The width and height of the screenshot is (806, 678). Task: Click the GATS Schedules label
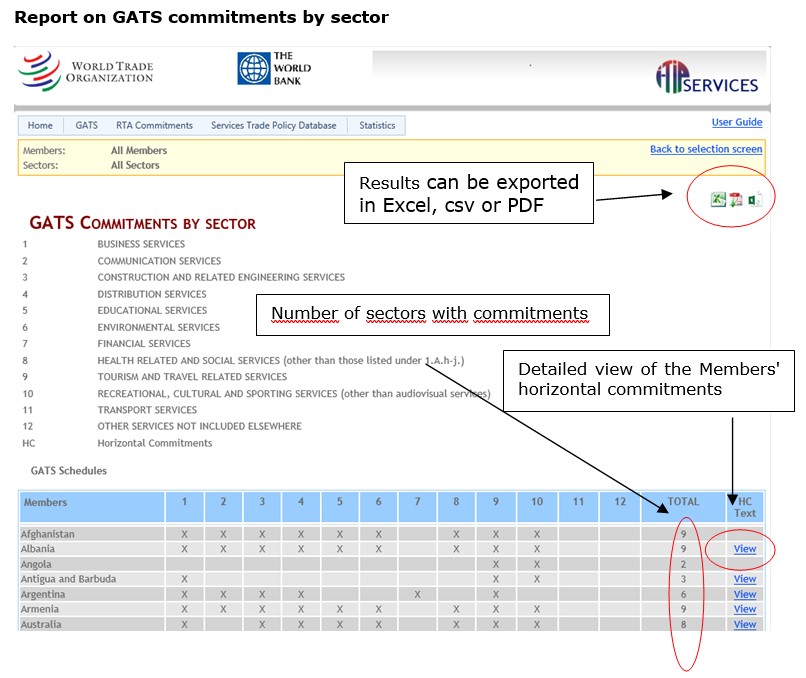click(x=69, y=471)
